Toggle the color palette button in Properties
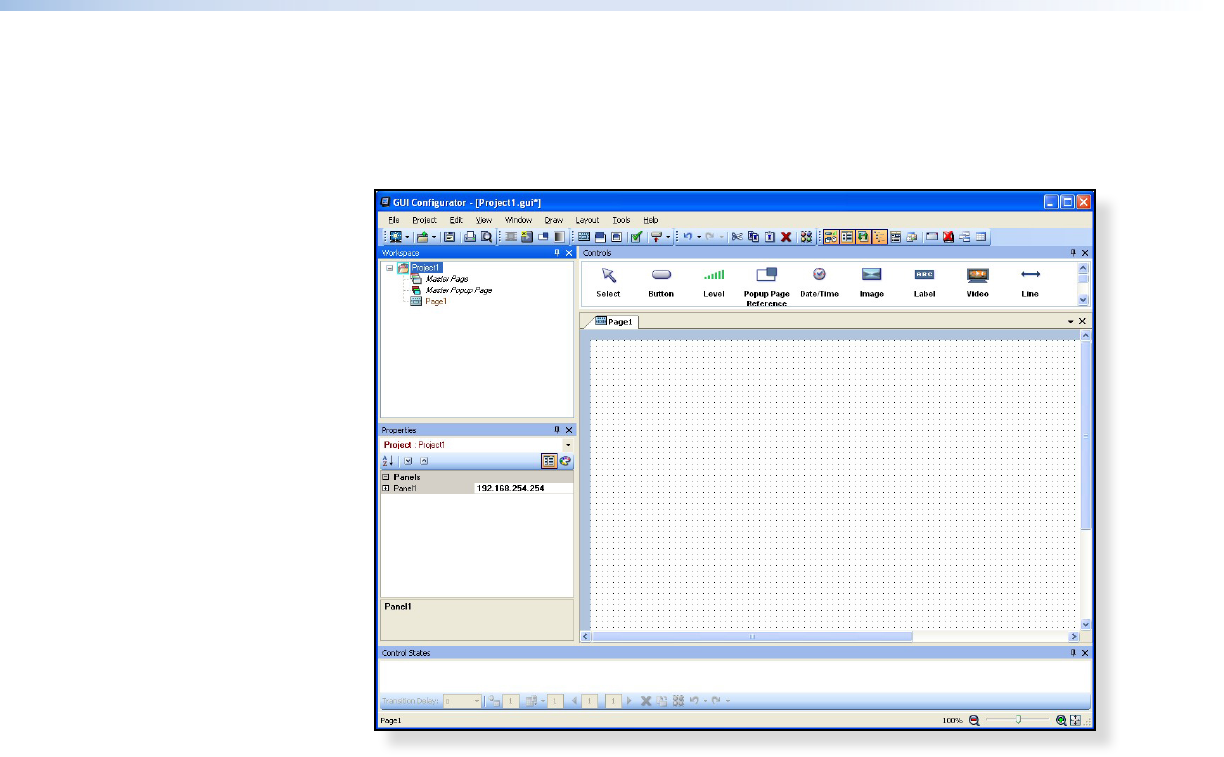 click(x=565, y=461)
